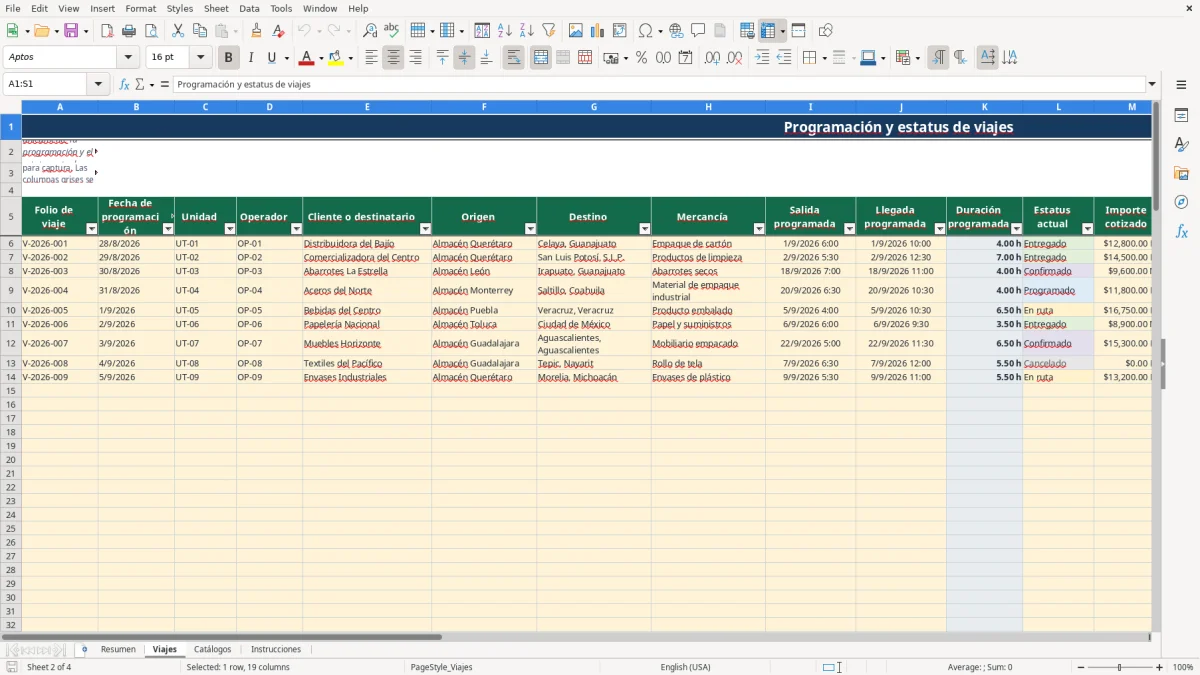The height and width of the screenshot is (675, 1200).
Task: Click the Insert Chart icon
Action: click(598, 31)
